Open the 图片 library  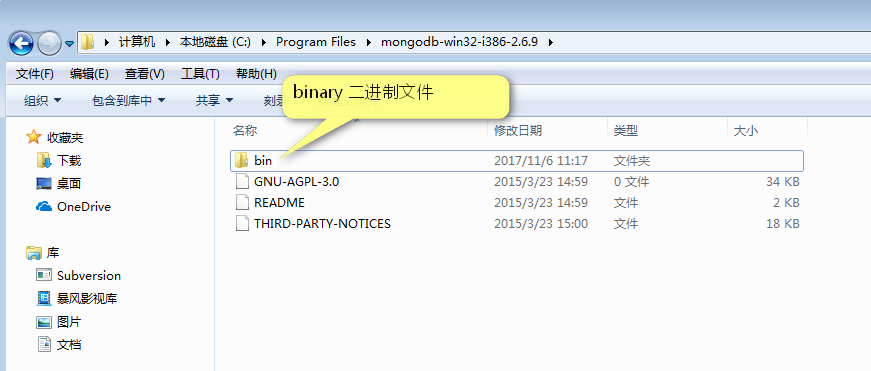point(69,322)
